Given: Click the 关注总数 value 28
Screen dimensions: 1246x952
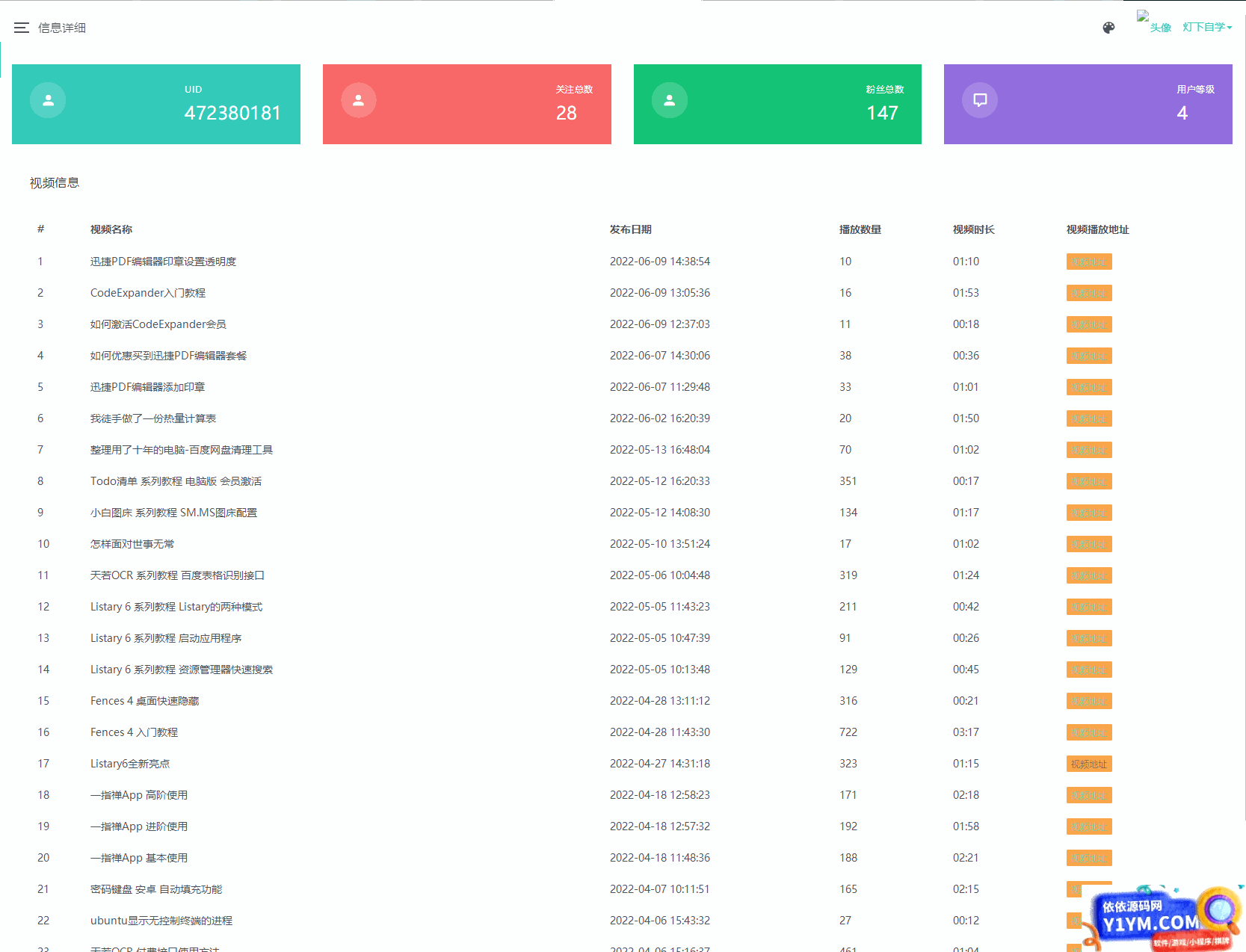Looking at the screenshot, I should [x=567, y=113].
